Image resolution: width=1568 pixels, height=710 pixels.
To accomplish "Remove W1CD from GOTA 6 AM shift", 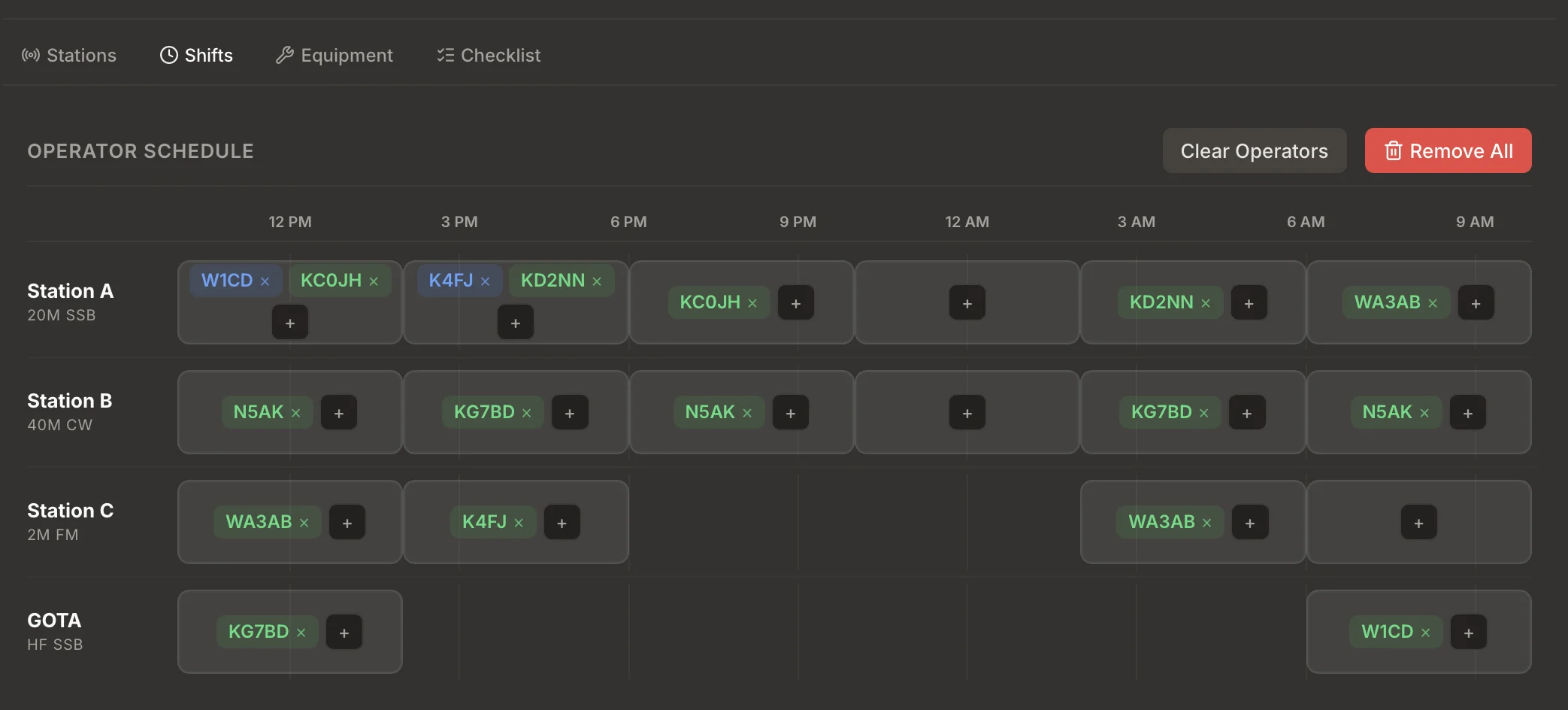I will (1425, 633).
